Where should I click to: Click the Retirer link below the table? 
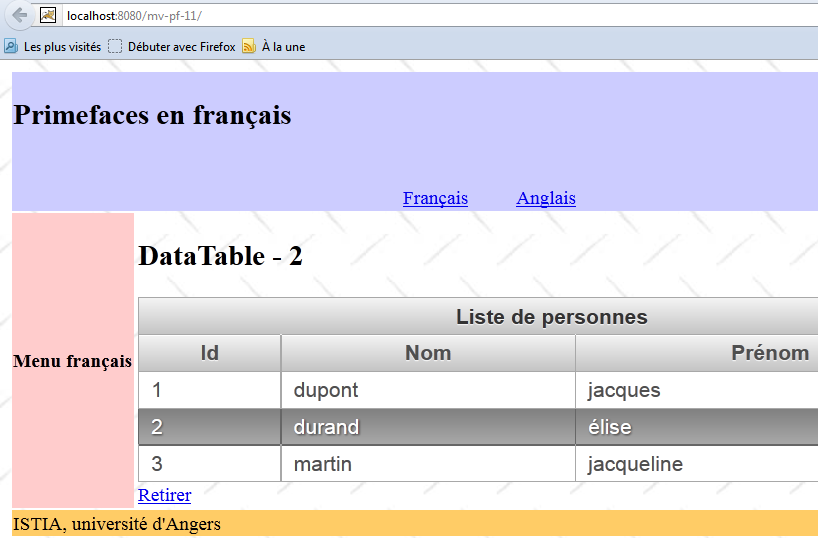click(x=164, y=495)
